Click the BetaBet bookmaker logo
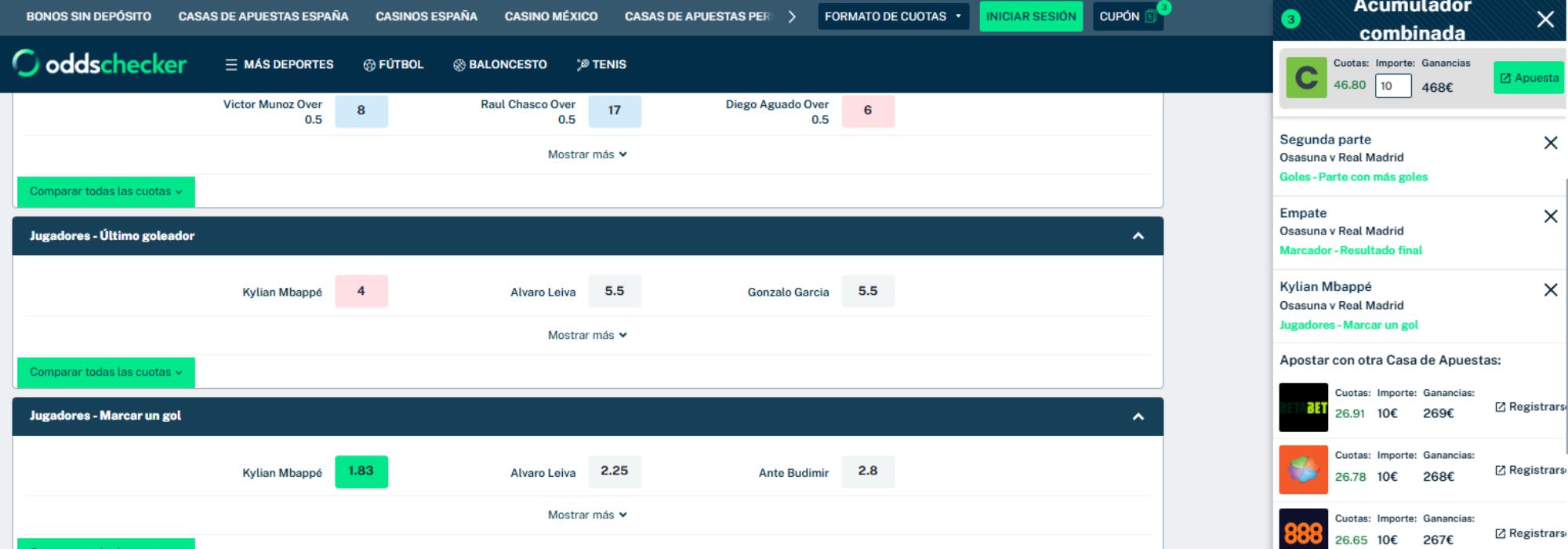Image resolution: width=1568 pixels, height=549 pixels. click(x=1303, y=407)
